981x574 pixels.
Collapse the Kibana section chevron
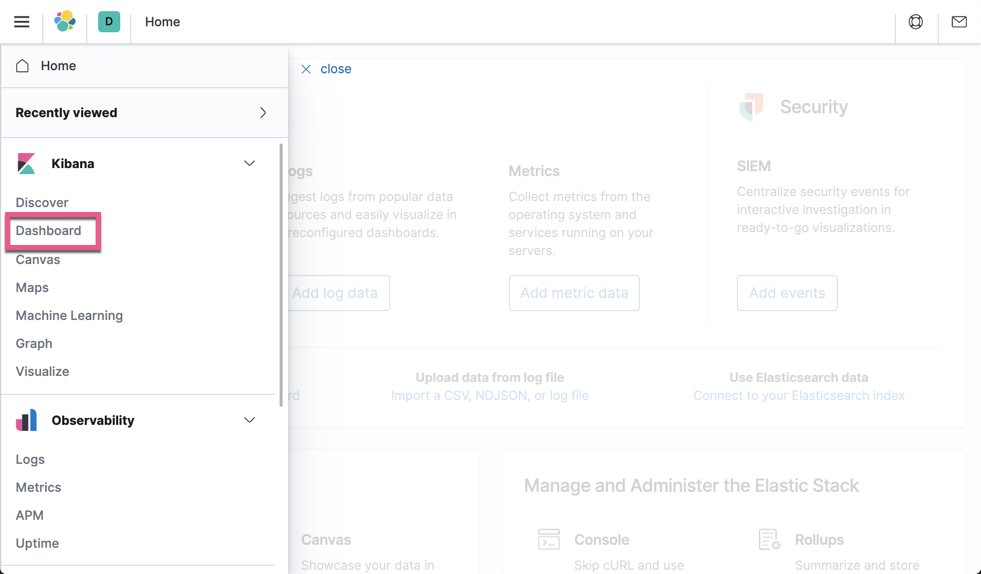pos(249,163)
